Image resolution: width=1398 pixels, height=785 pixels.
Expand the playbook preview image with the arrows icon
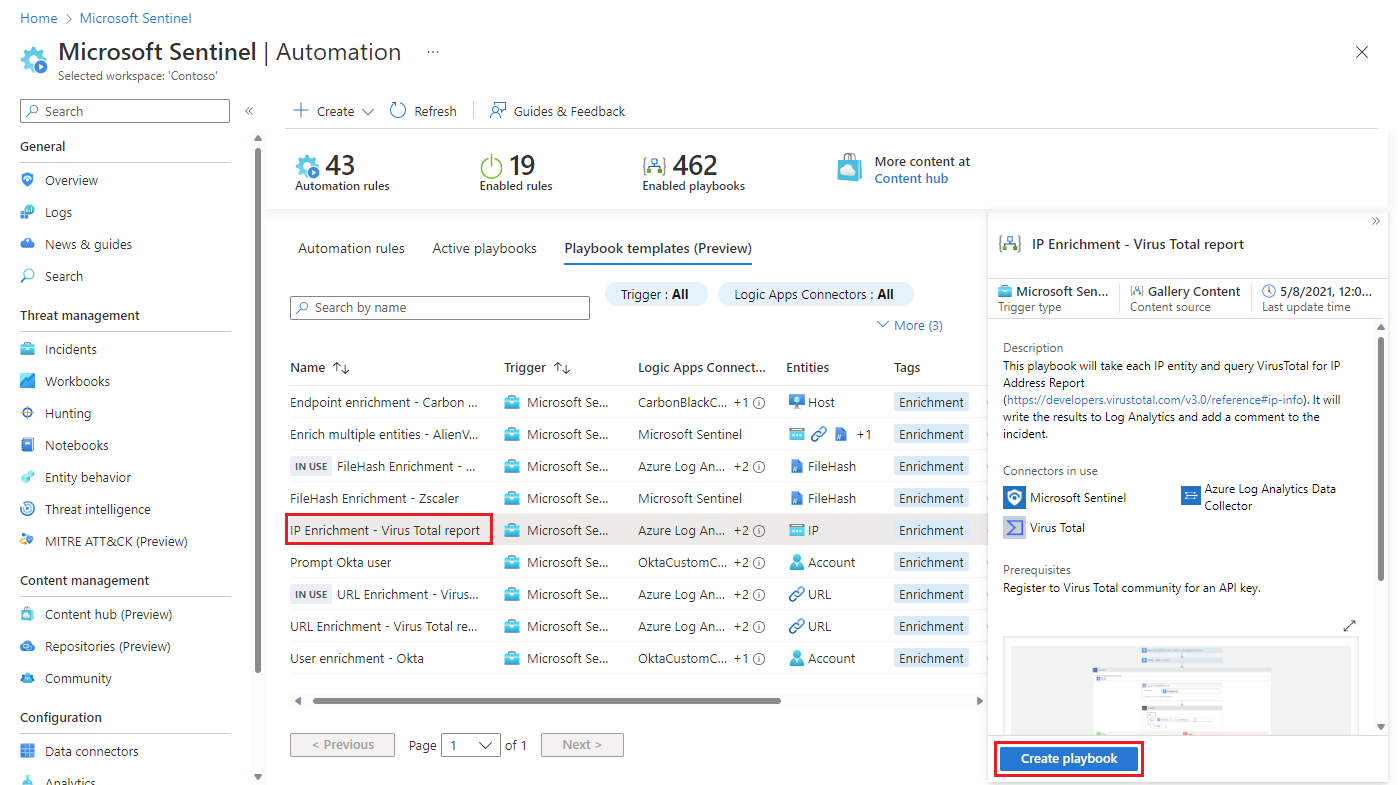coord(1349,625)
